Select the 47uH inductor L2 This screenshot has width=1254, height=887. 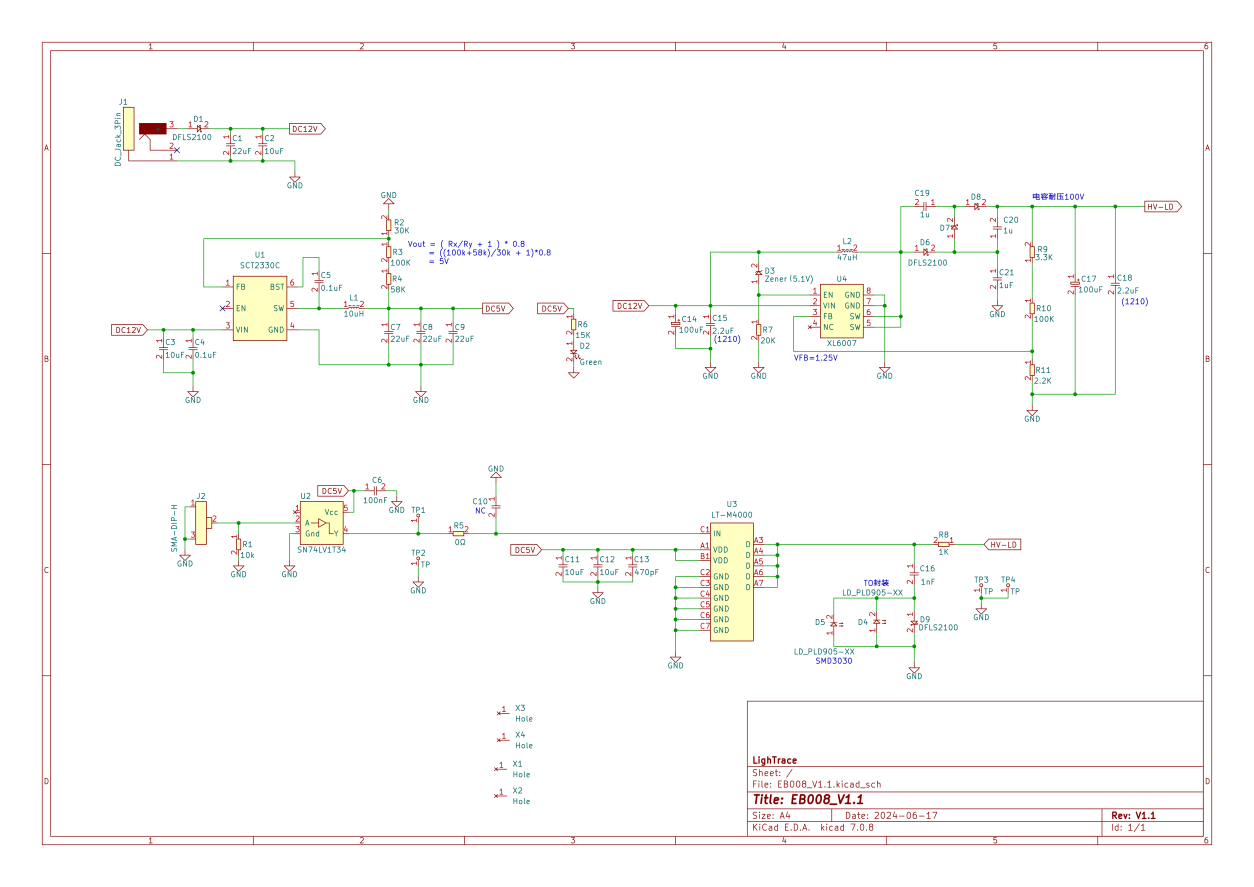coord(846,251)
